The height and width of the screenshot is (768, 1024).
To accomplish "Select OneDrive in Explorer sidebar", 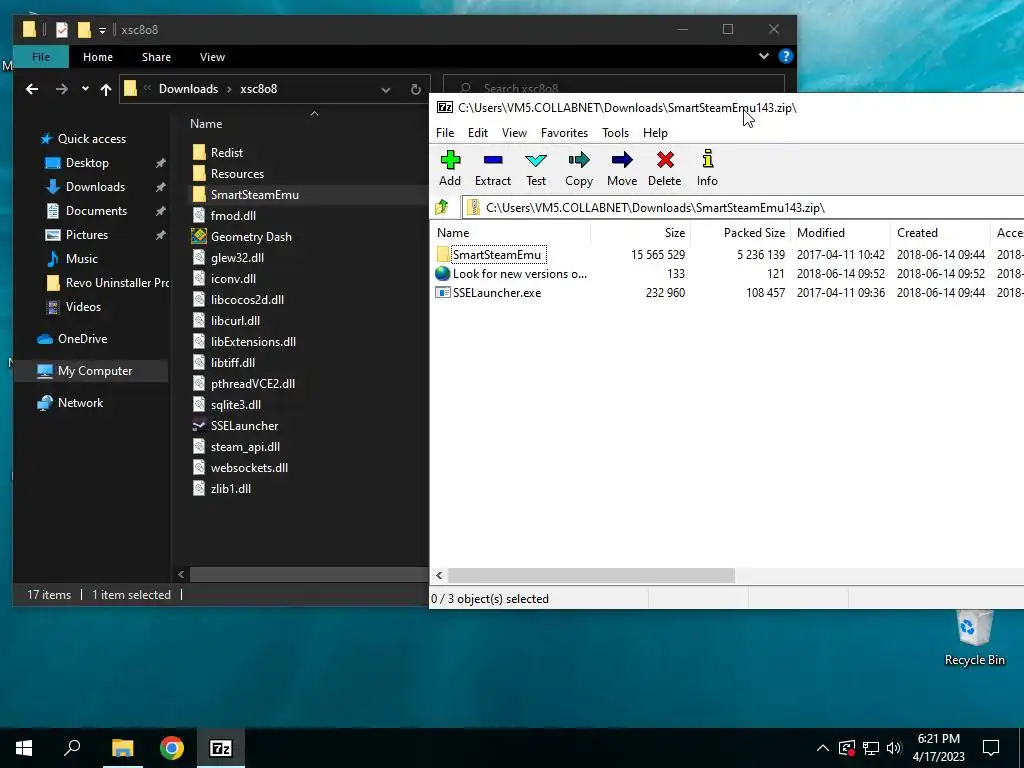I will point(82,338).
